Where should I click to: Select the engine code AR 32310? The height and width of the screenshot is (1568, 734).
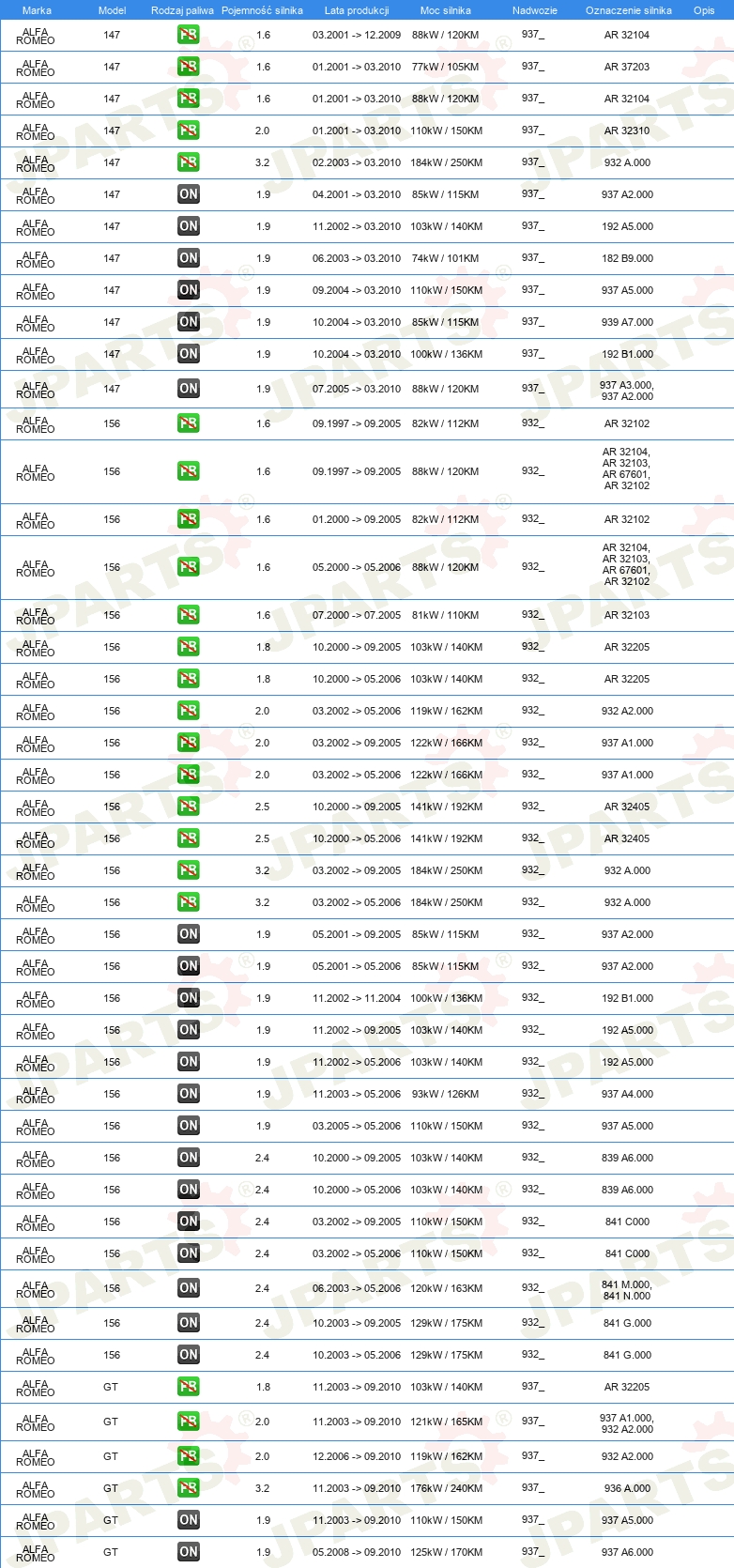pos(627,131)
